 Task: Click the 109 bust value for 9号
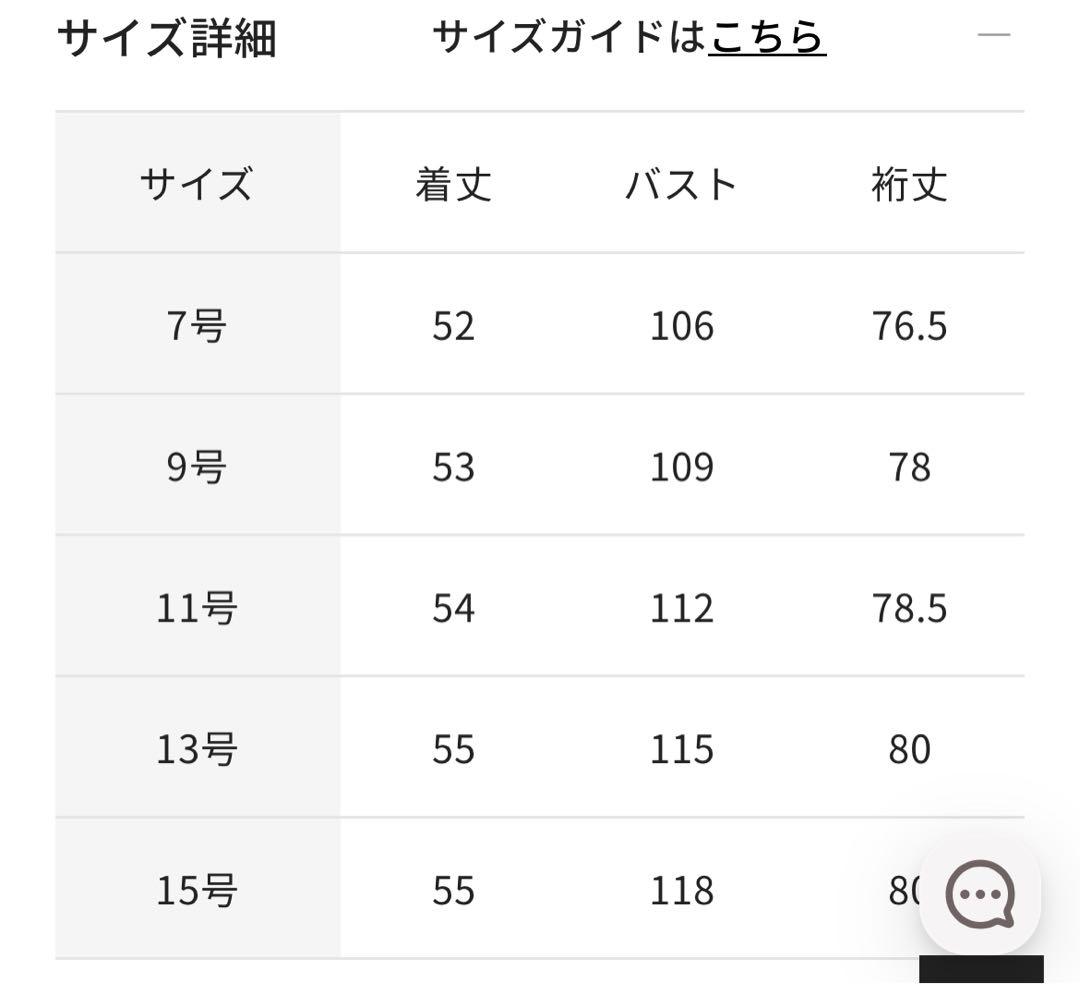click(x=682, y=467)
